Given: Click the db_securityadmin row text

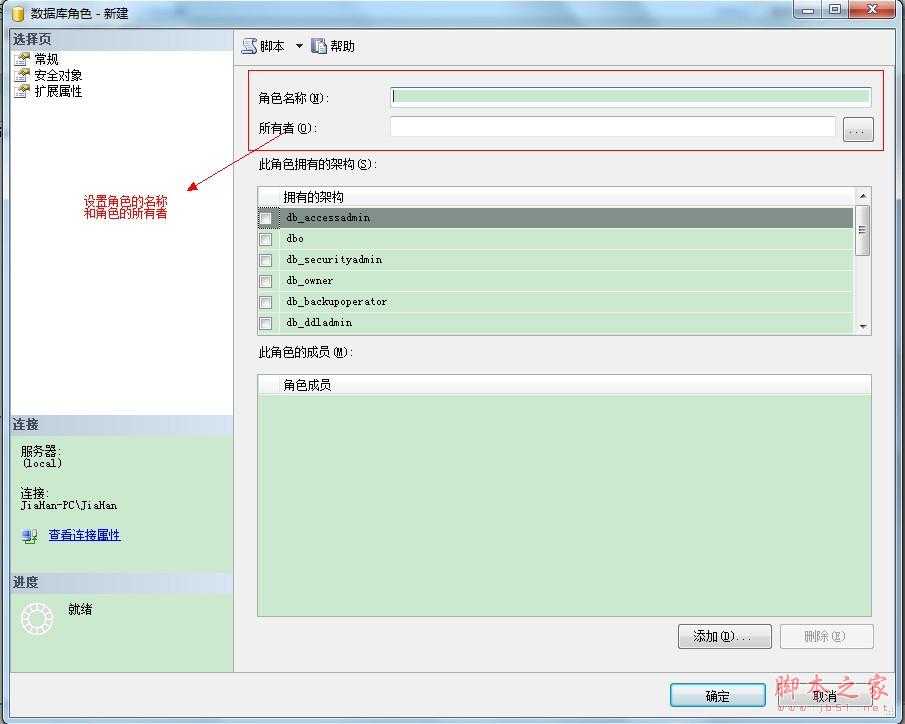Looking at the screenshot, I should [x=334, y=260].
